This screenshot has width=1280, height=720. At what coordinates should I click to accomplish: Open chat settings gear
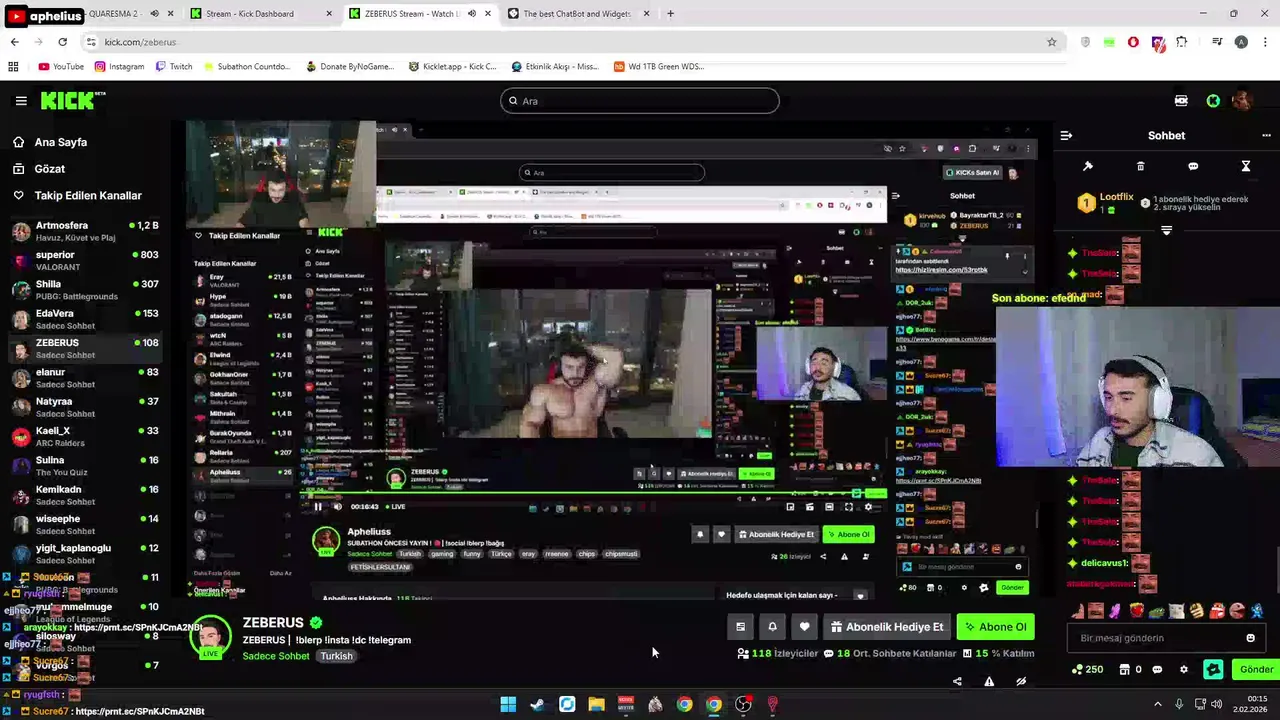[x=1184, y=669]
